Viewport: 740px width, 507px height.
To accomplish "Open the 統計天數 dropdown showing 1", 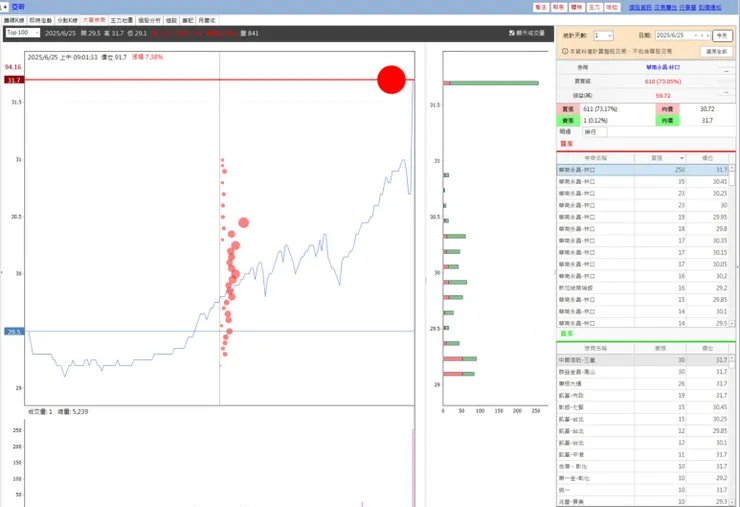I will click(603, 35).
